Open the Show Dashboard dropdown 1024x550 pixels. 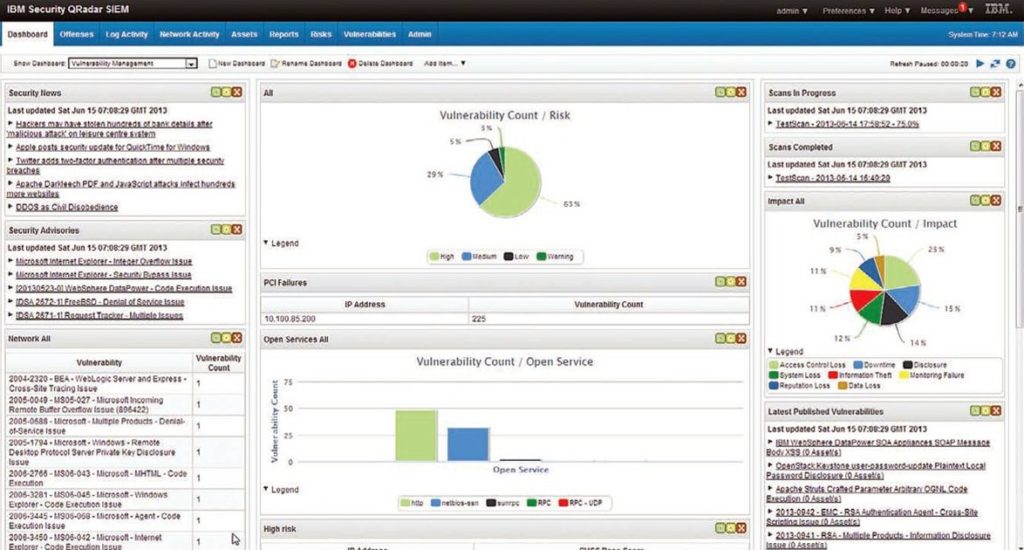191,63
